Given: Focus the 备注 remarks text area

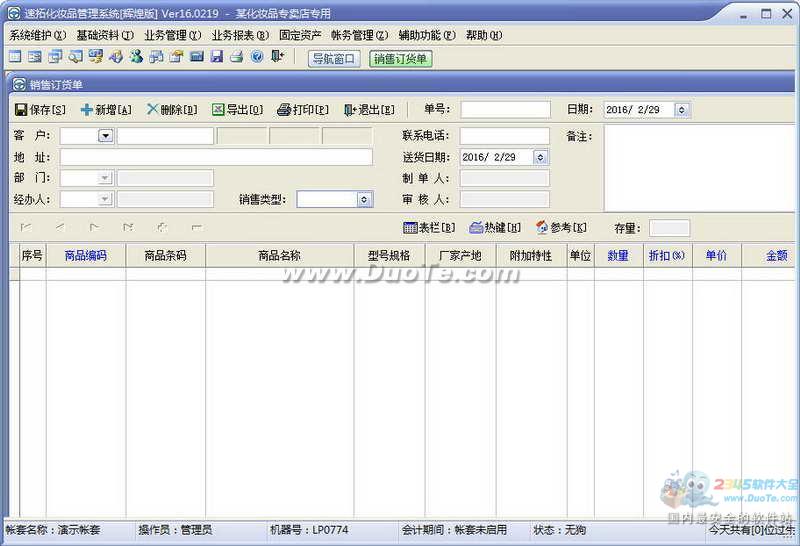Looking at the screenshot, I should (699, 168).
